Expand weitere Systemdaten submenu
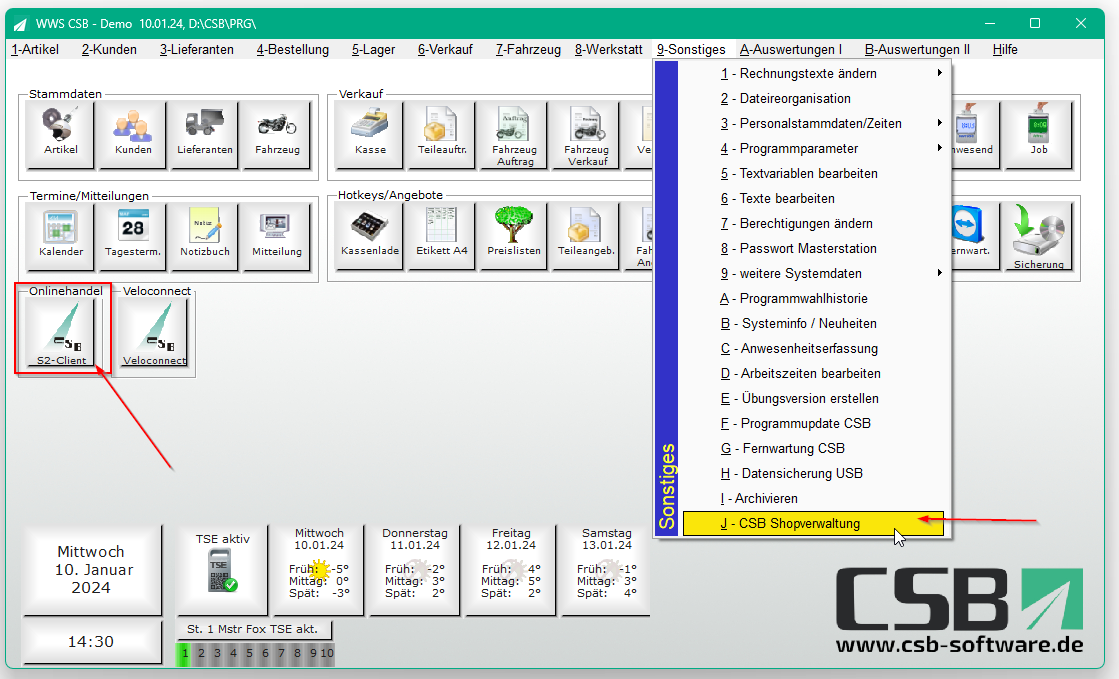This screenshot has height=679, width=1119. coord(814,273)
